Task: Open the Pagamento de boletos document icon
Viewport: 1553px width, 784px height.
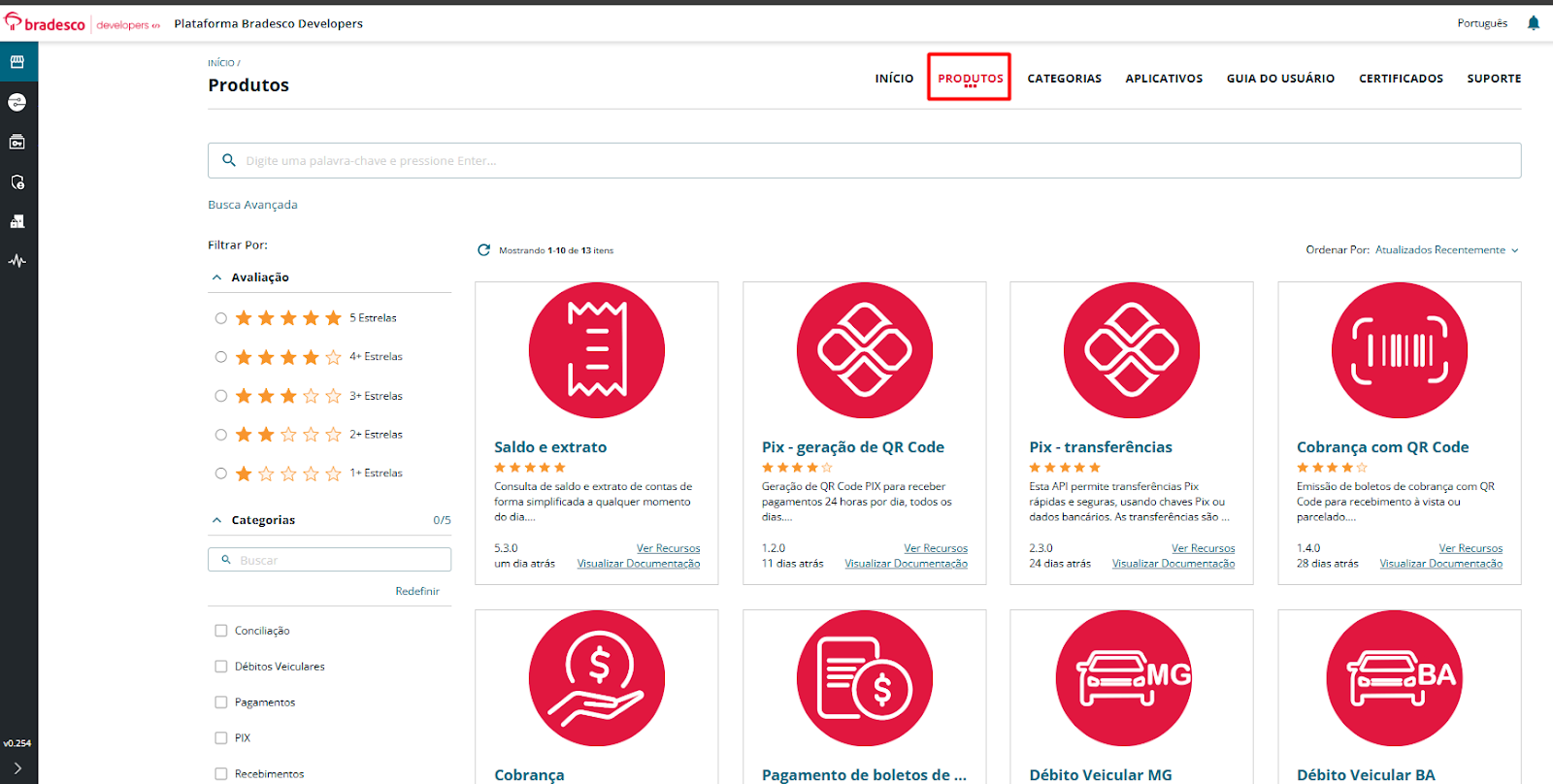Action: pos(865,678)
